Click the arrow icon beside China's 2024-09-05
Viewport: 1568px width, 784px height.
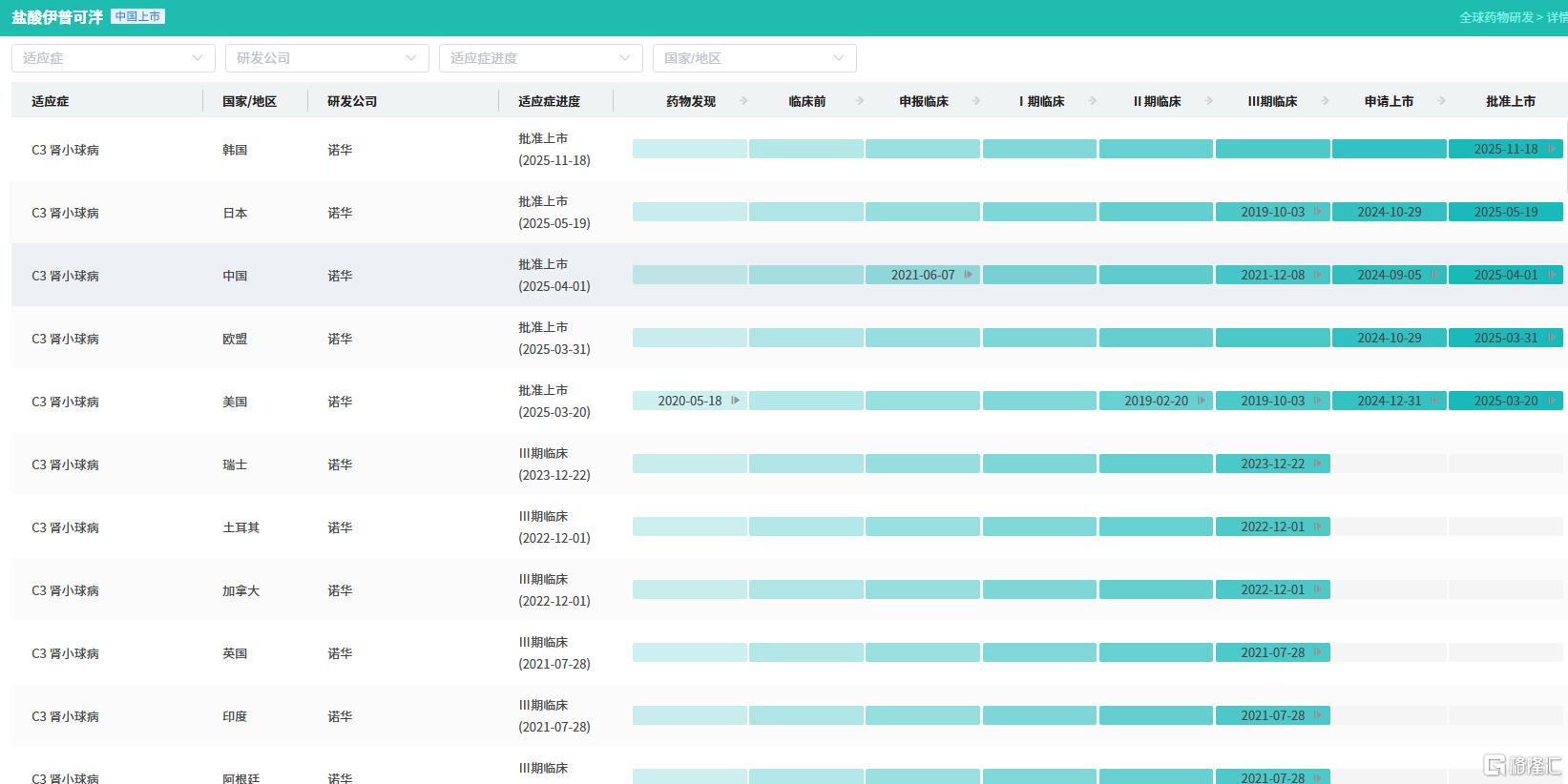pyautogui.click(x=1433, y=275)
